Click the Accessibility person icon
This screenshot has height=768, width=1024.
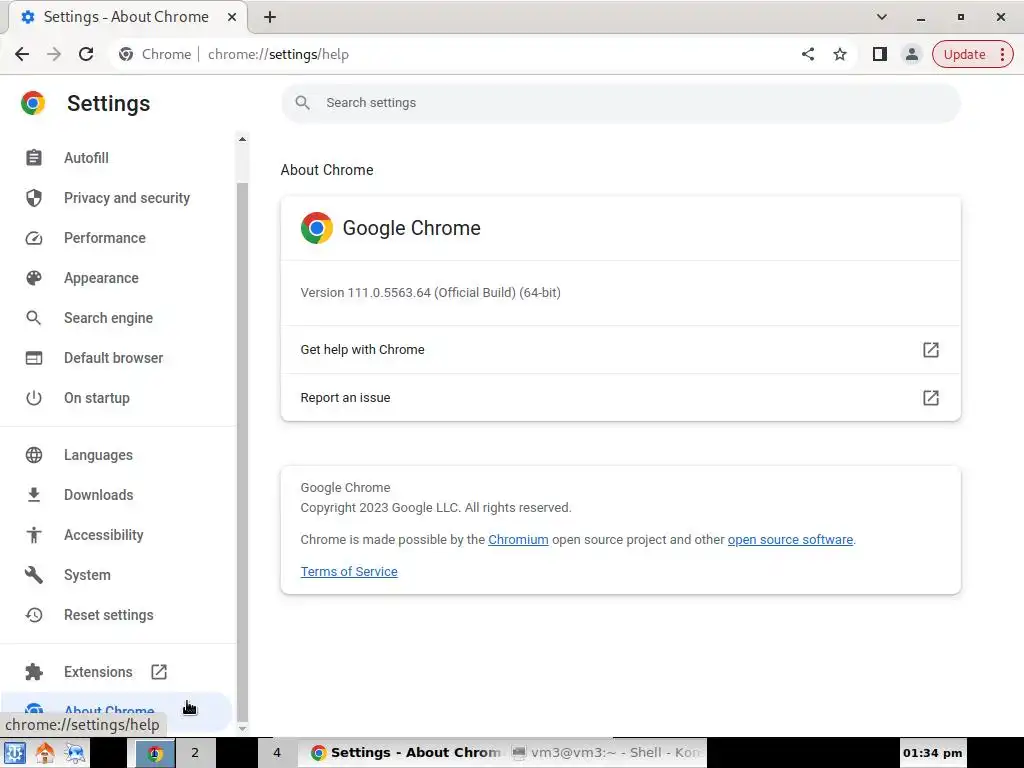tap(34, 535)
